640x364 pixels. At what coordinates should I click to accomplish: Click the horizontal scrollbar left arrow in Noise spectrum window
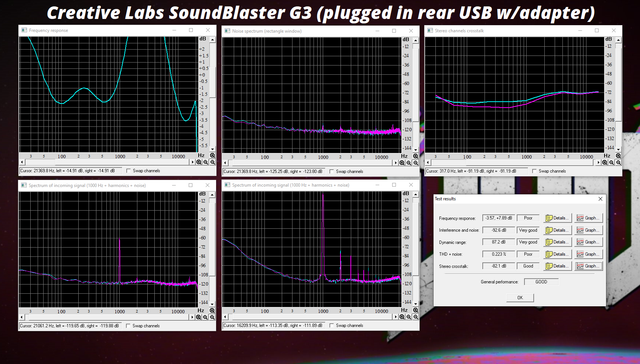(x=225, y=162)
